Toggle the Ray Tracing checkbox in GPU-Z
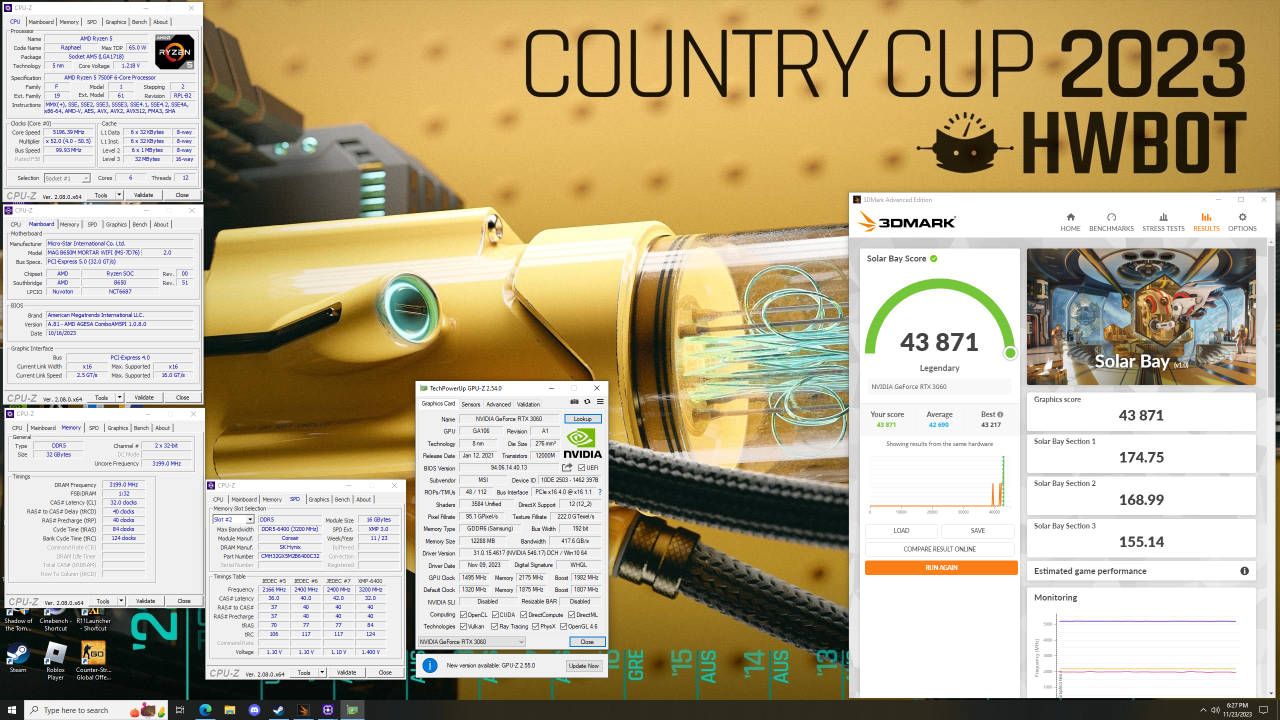Screen dimensions: 1280x720 [x=492, y=626]
